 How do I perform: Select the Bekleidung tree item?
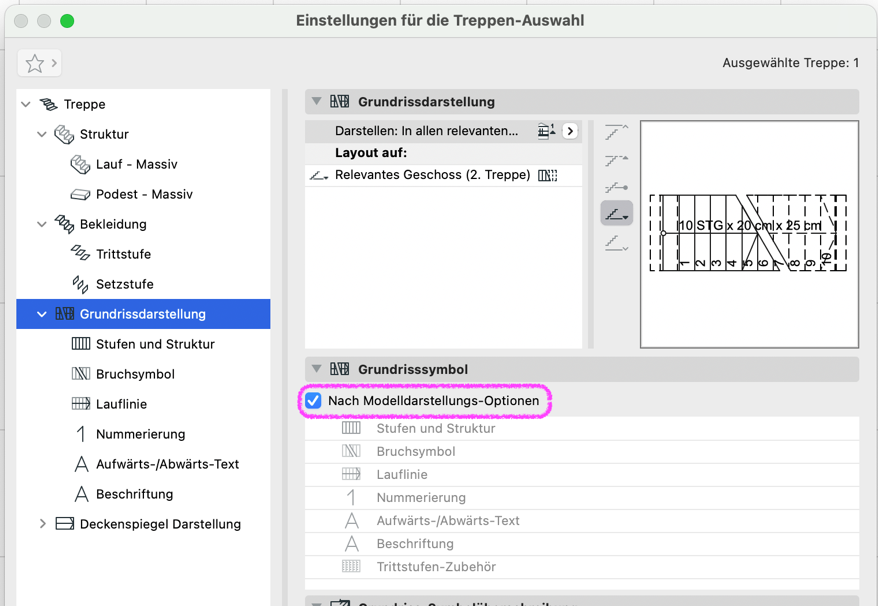(113, 224)
